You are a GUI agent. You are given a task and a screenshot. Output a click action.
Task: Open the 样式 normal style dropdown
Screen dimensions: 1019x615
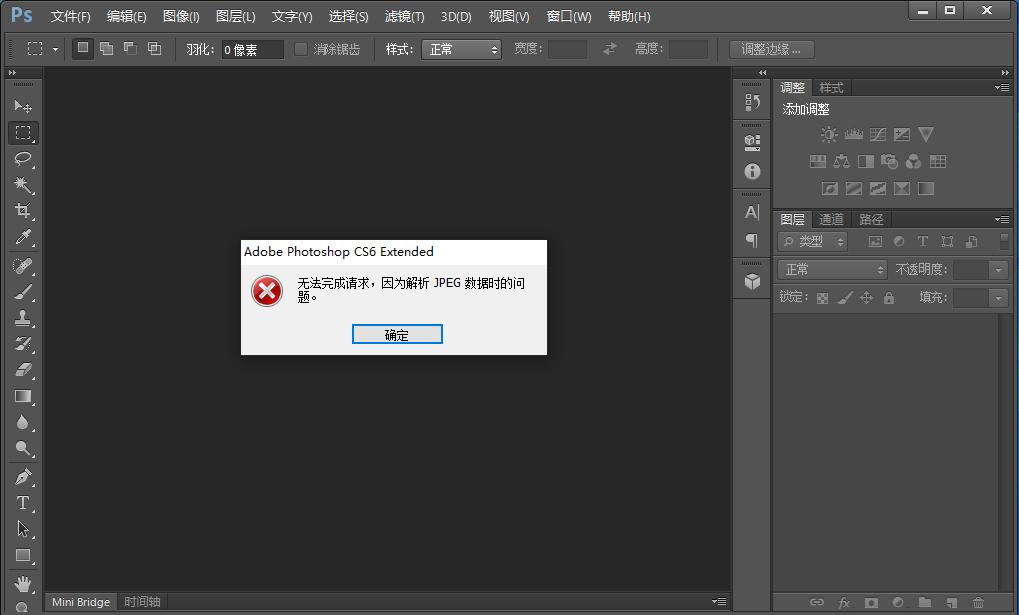(461, 48)
